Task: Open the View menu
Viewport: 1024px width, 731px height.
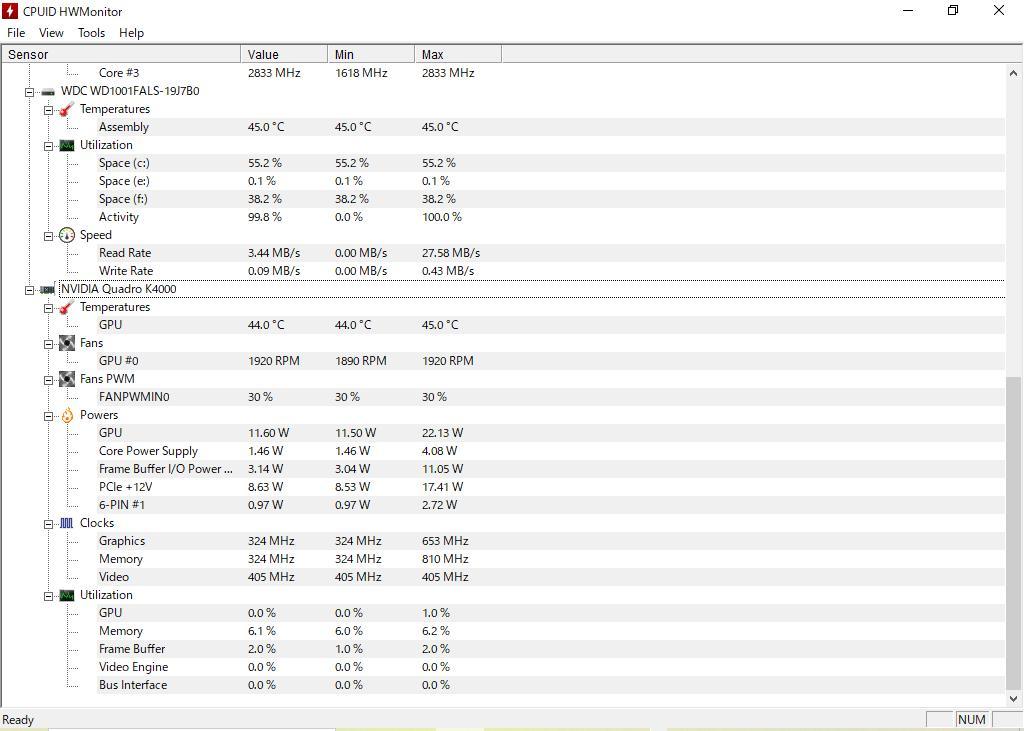Action: point(51,33)
